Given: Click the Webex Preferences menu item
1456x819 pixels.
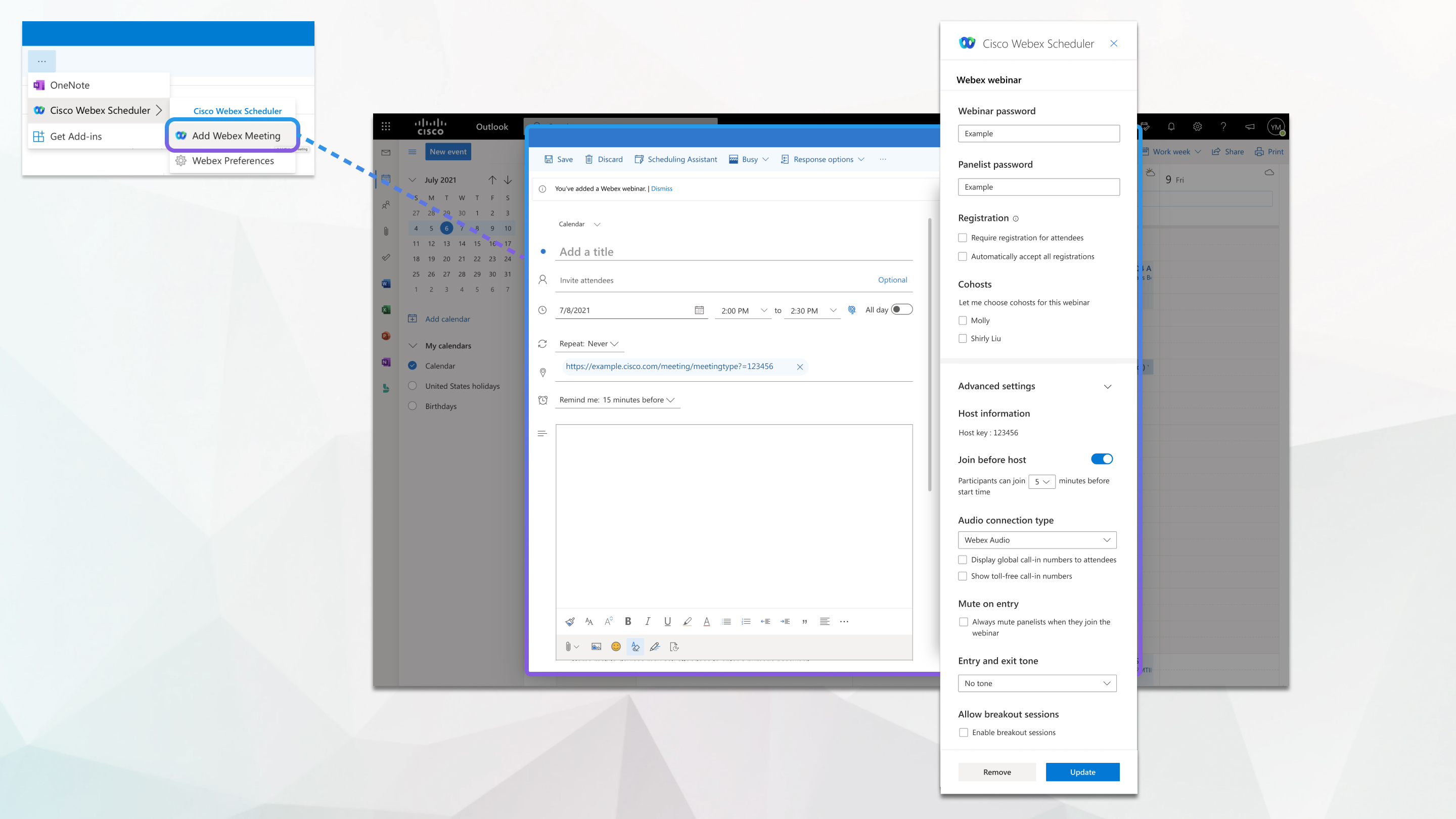Looking at the screenshot, I should coord(233,160).
